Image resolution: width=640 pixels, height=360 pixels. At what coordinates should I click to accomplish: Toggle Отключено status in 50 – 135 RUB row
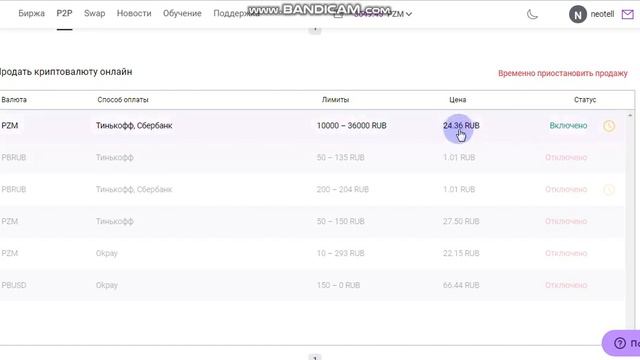point(566,158)
